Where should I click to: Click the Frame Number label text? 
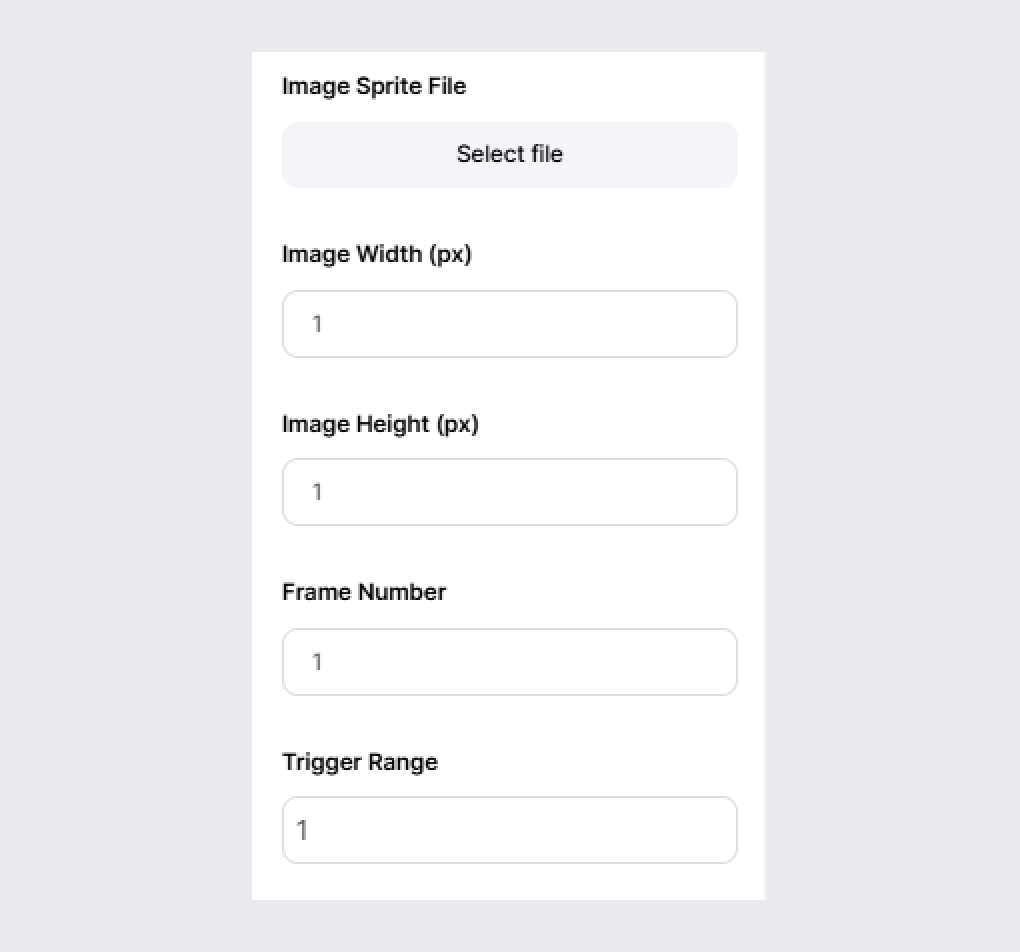click(x=364, y=592)
